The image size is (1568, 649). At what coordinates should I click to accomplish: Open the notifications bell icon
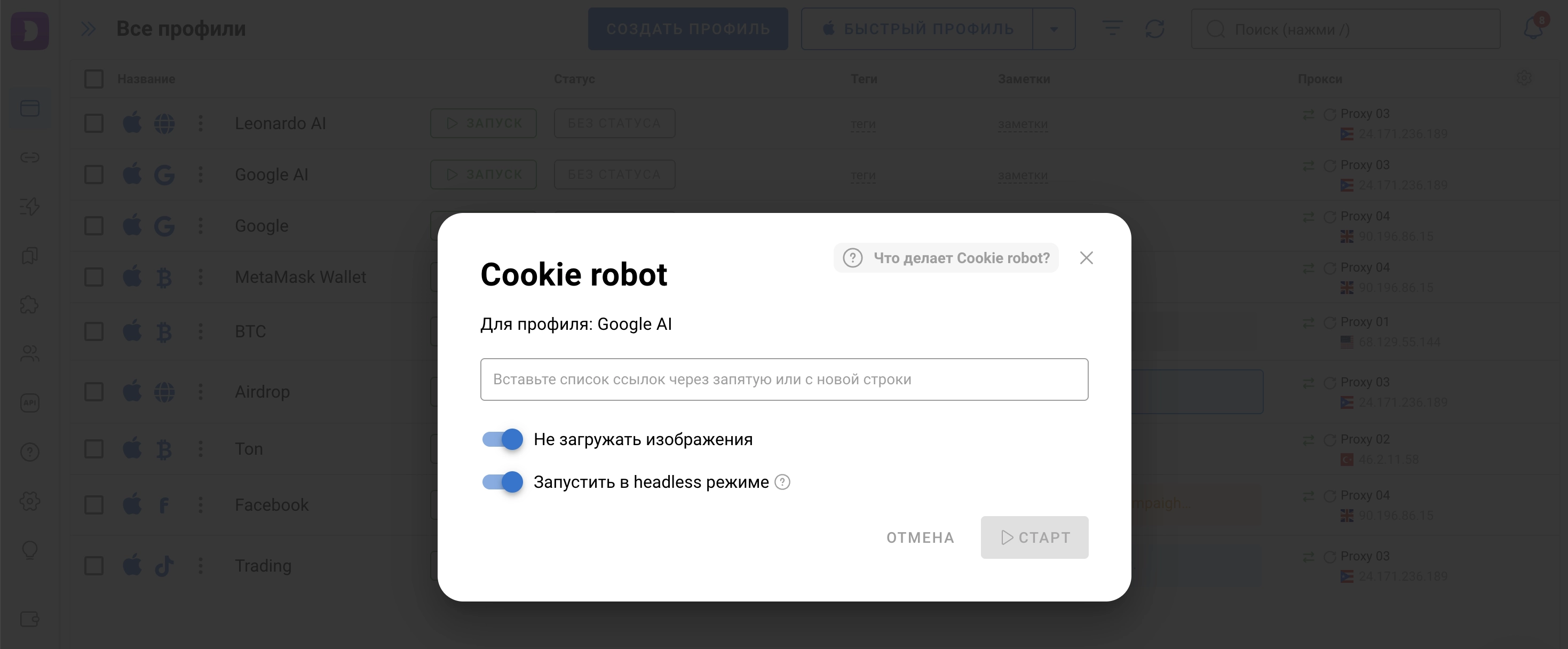1533,27
